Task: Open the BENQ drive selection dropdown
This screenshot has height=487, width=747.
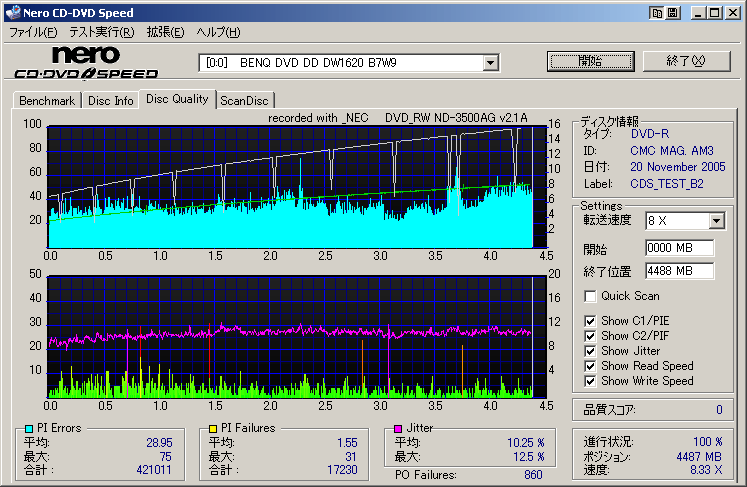Action: click(x=490, y=63)
